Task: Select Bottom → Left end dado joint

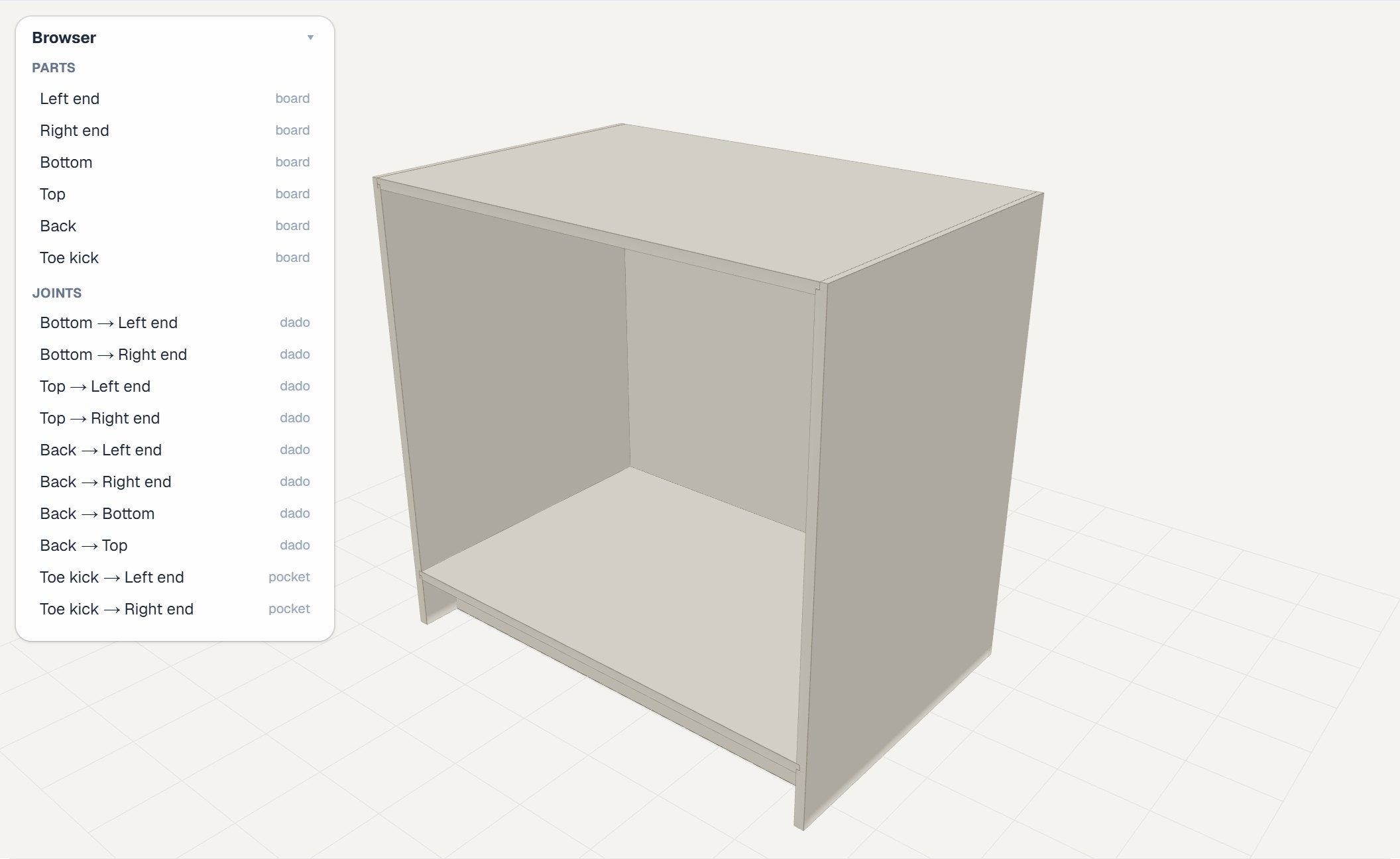Action: [x=174, y=323]
